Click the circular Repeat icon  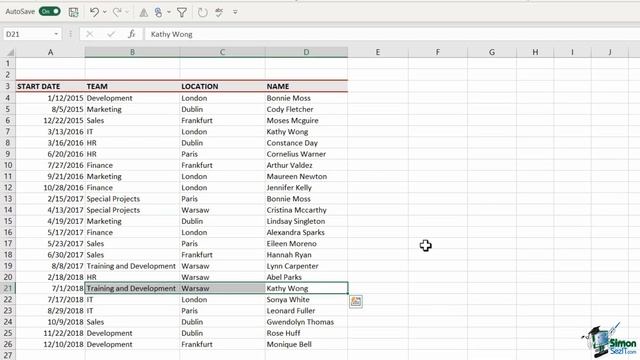pyautogui.click(x=202, y=13)
